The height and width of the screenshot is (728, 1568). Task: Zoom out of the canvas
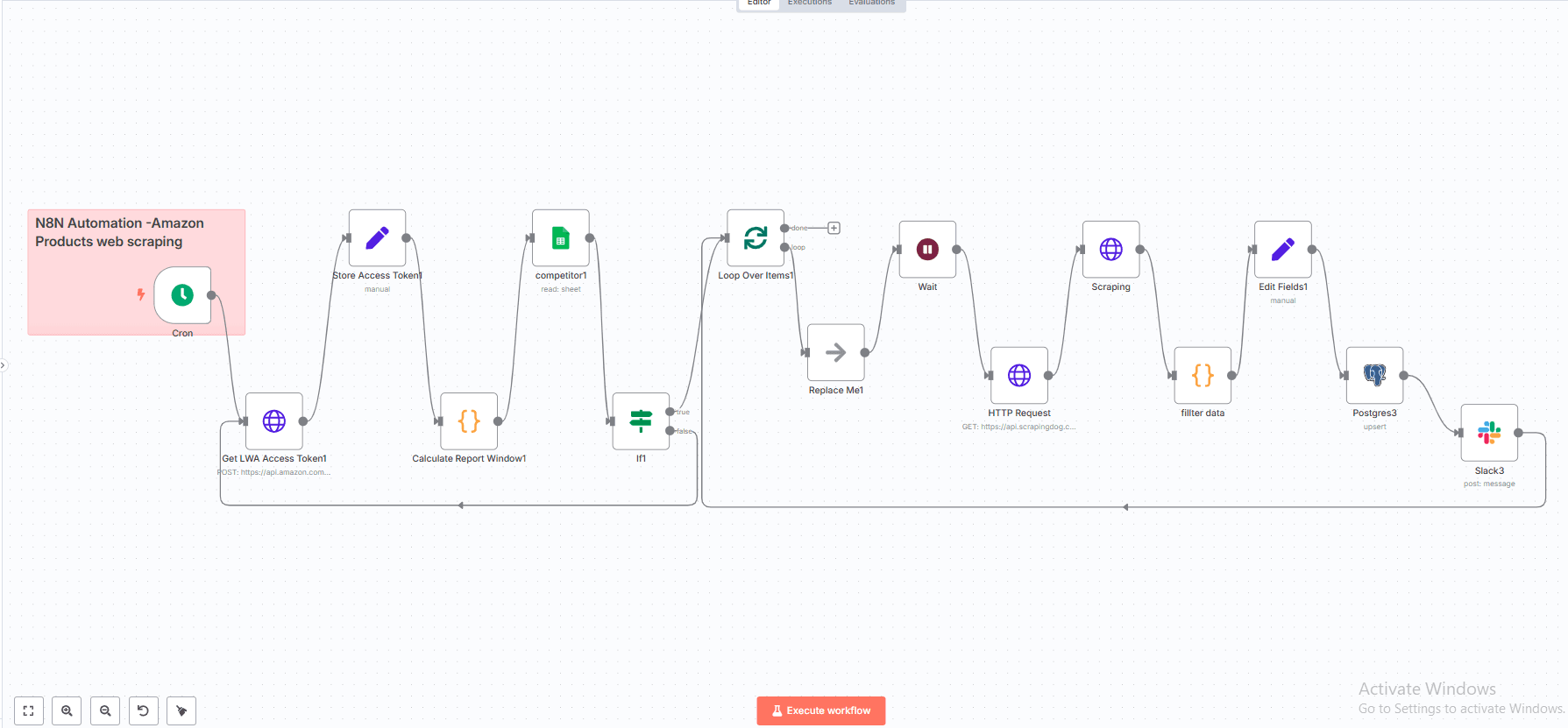point(105,710)
